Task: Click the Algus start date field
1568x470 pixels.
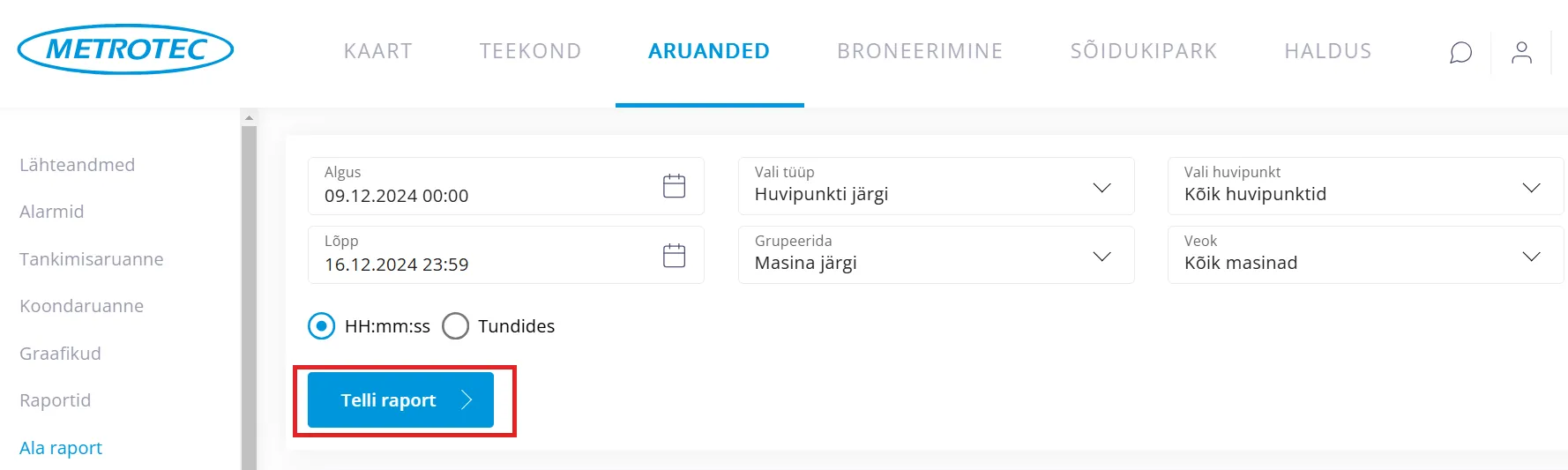Action: click(x=485, y=186)
